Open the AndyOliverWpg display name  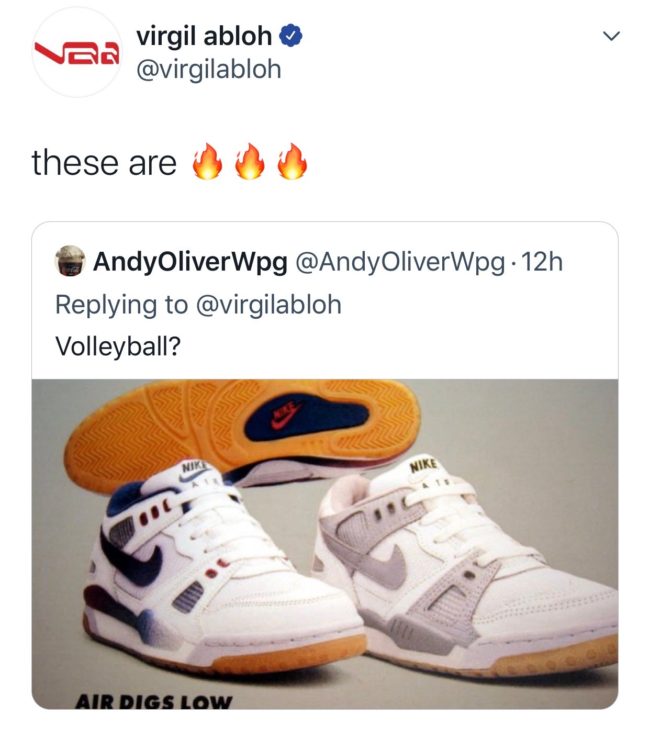[x=190, y=262]
